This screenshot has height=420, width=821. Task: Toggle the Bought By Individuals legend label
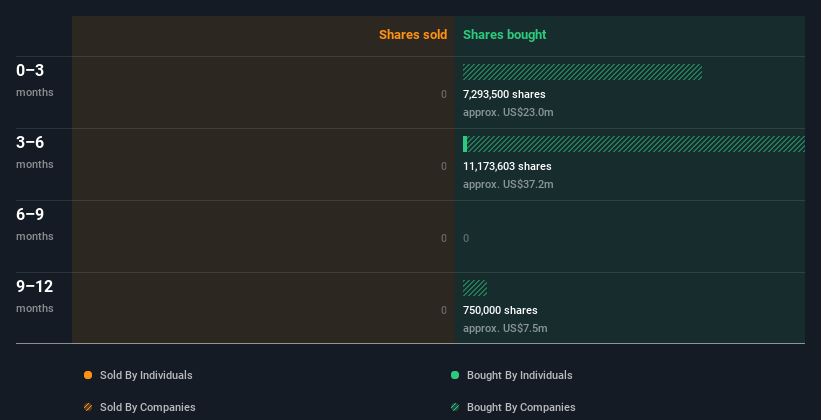coord(519,375)
